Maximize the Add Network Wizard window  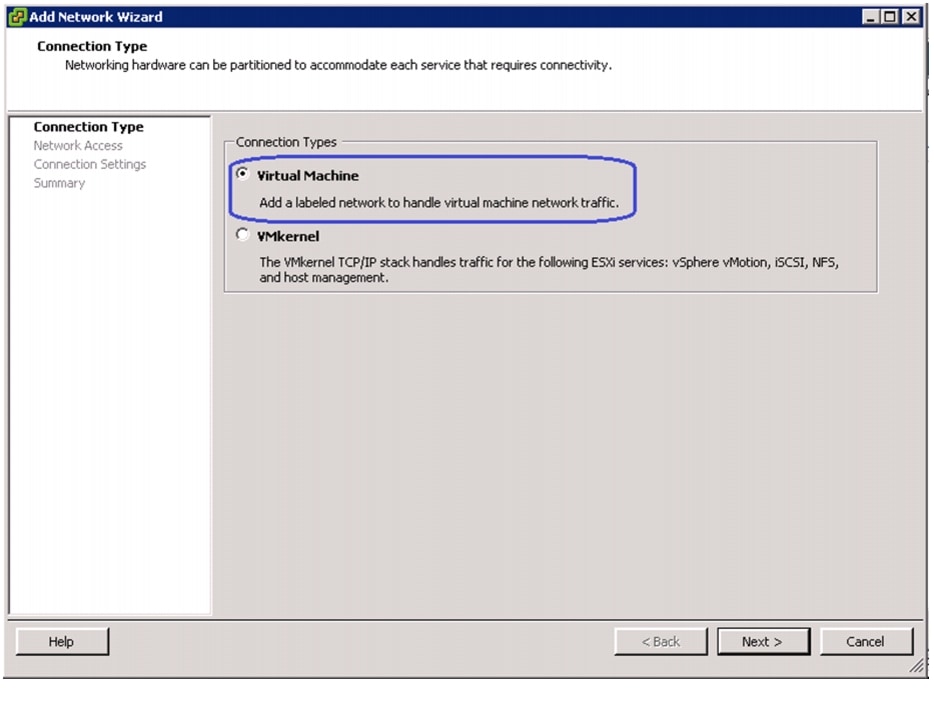pyautogui.click(x=890, y=17)
